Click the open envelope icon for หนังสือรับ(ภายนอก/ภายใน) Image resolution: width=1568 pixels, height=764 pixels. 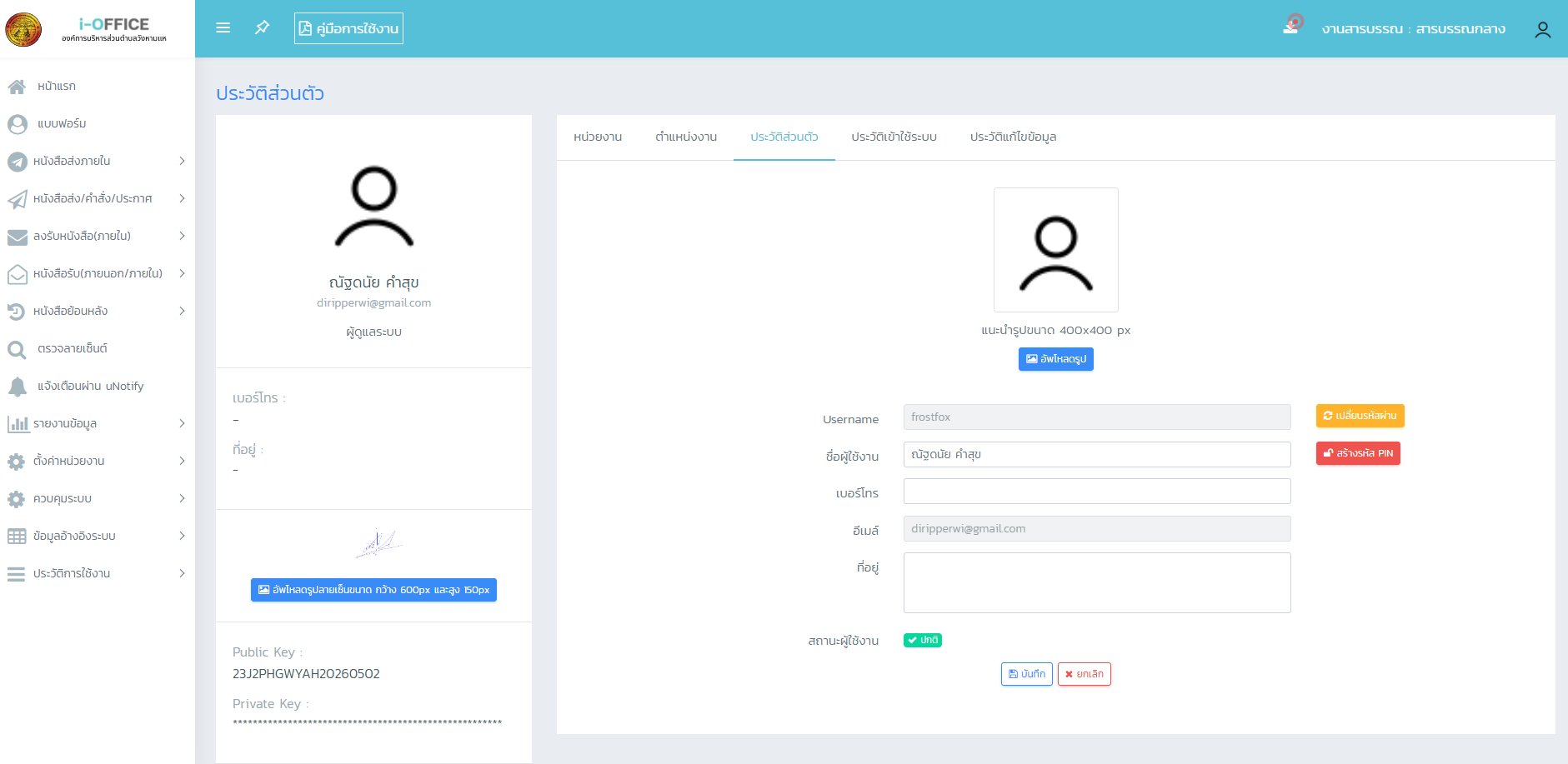(x=18, y=274)
